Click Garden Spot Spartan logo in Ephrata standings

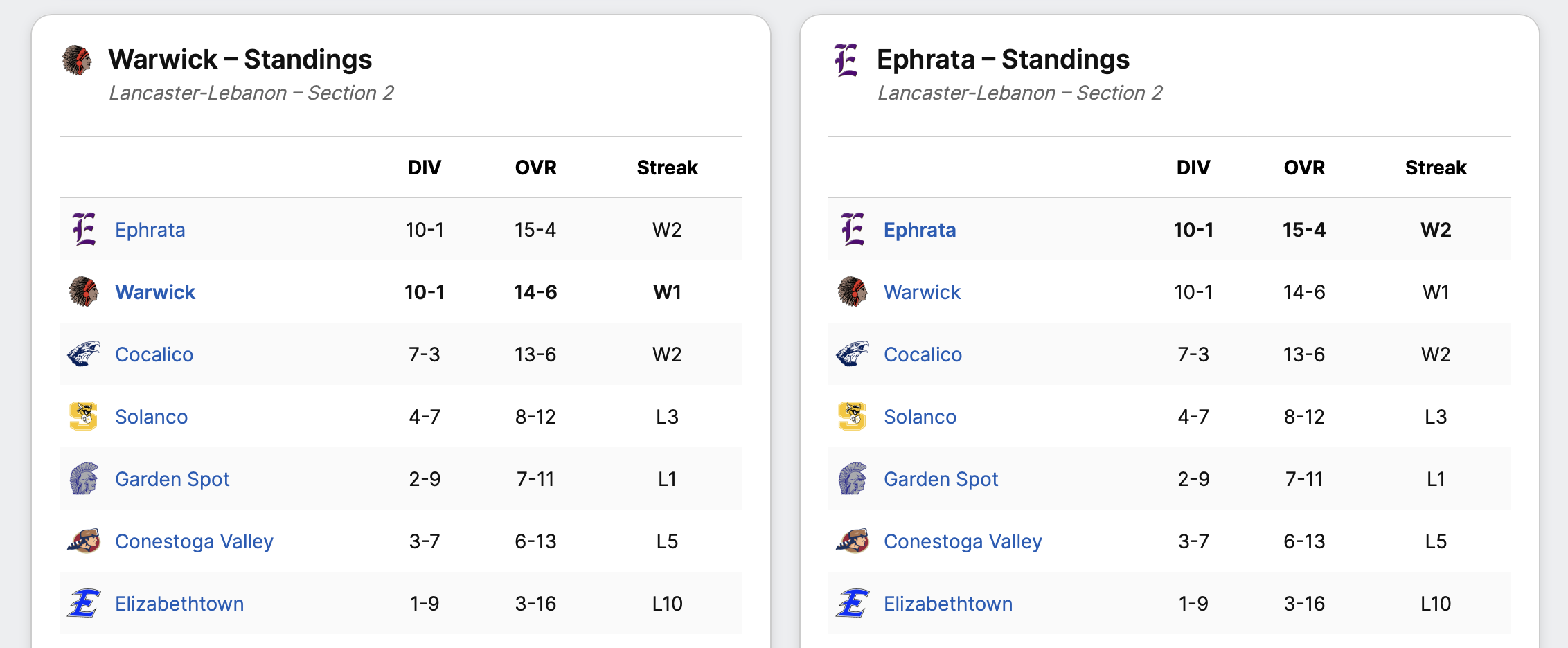[x=853, y=479]
